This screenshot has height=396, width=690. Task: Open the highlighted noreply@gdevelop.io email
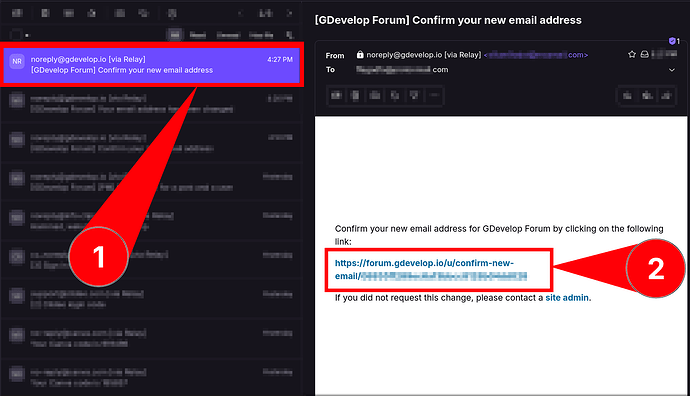[x=152, y=65]
